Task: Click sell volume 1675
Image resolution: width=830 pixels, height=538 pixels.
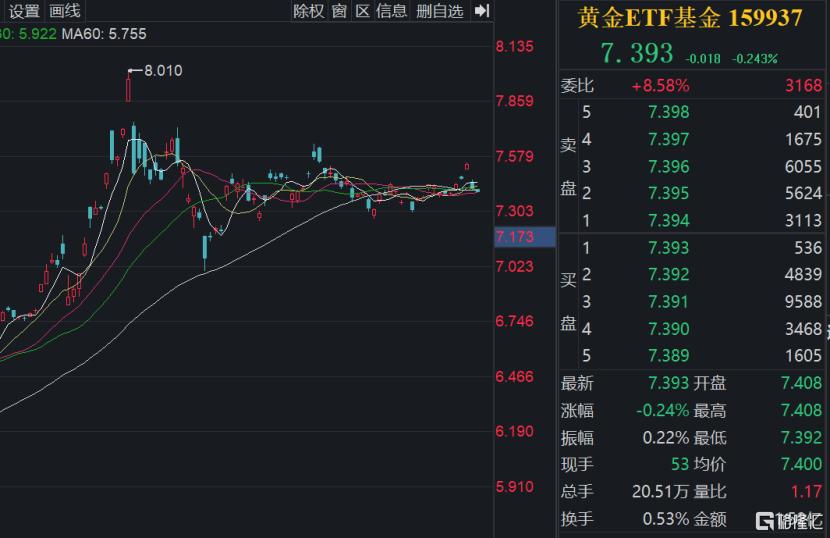Action: [x=804, y=139]
